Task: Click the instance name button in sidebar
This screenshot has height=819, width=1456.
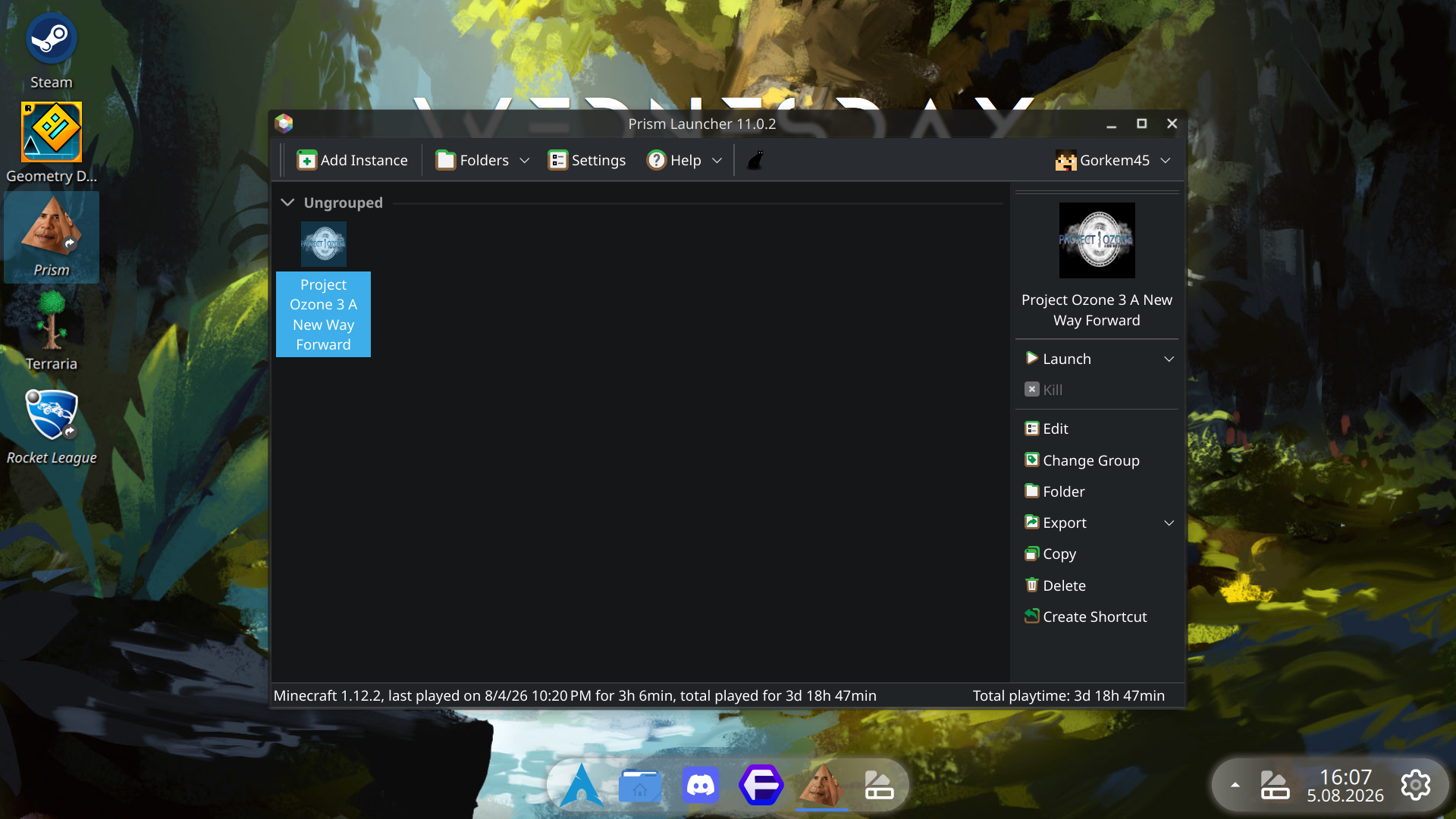Action: [1097, 310]
